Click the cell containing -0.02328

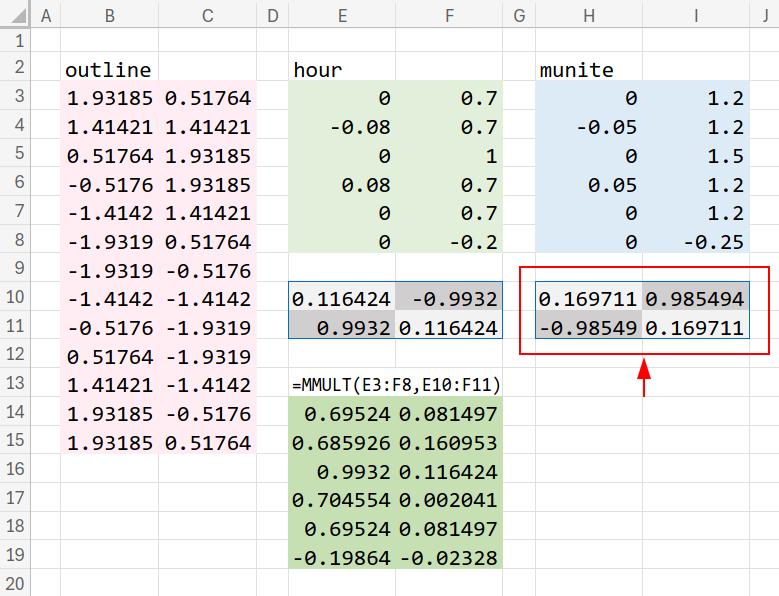point(449,557)
